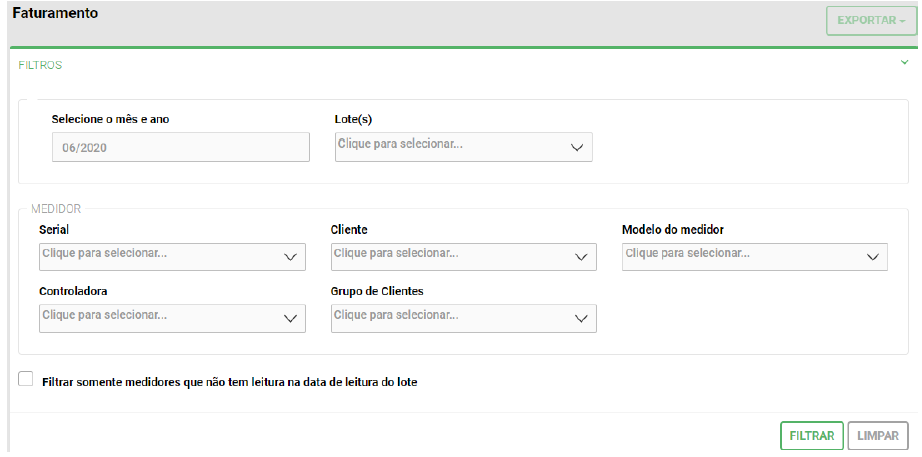Open the Grupo de Clientes selection field
Image resolution: width=922 pixels, height=457 pixels.
pyautogui.click(x=445, y=317)
